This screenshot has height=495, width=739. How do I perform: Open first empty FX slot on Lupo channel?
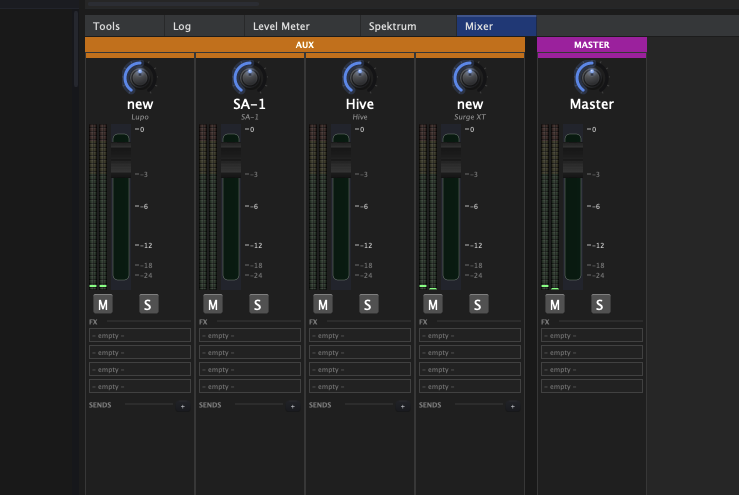click(140, 335)
